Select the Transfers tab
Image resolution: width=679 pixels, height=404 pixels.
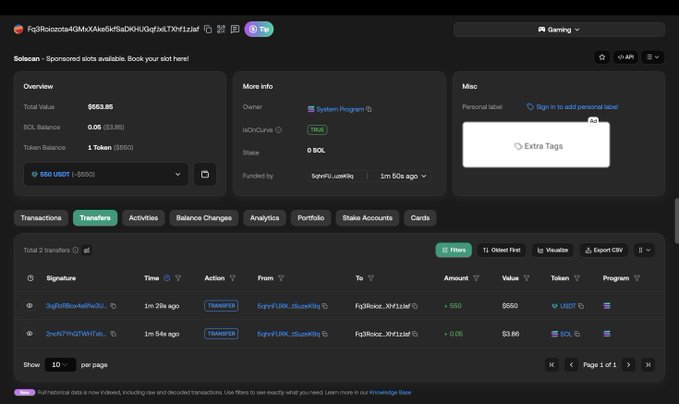tap(95, 218)
